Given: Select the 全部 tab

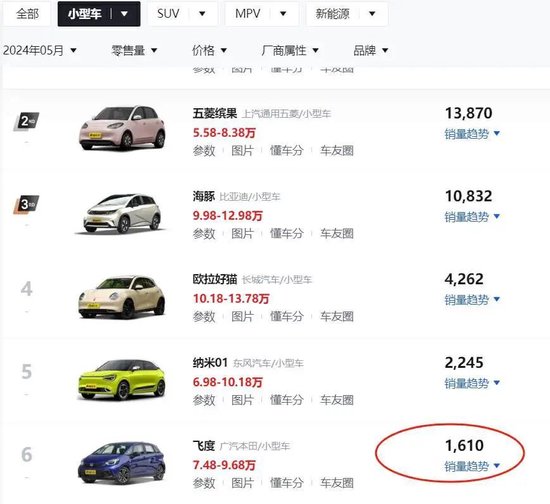Looking at the screenshot, I should [x=27, y=14].
